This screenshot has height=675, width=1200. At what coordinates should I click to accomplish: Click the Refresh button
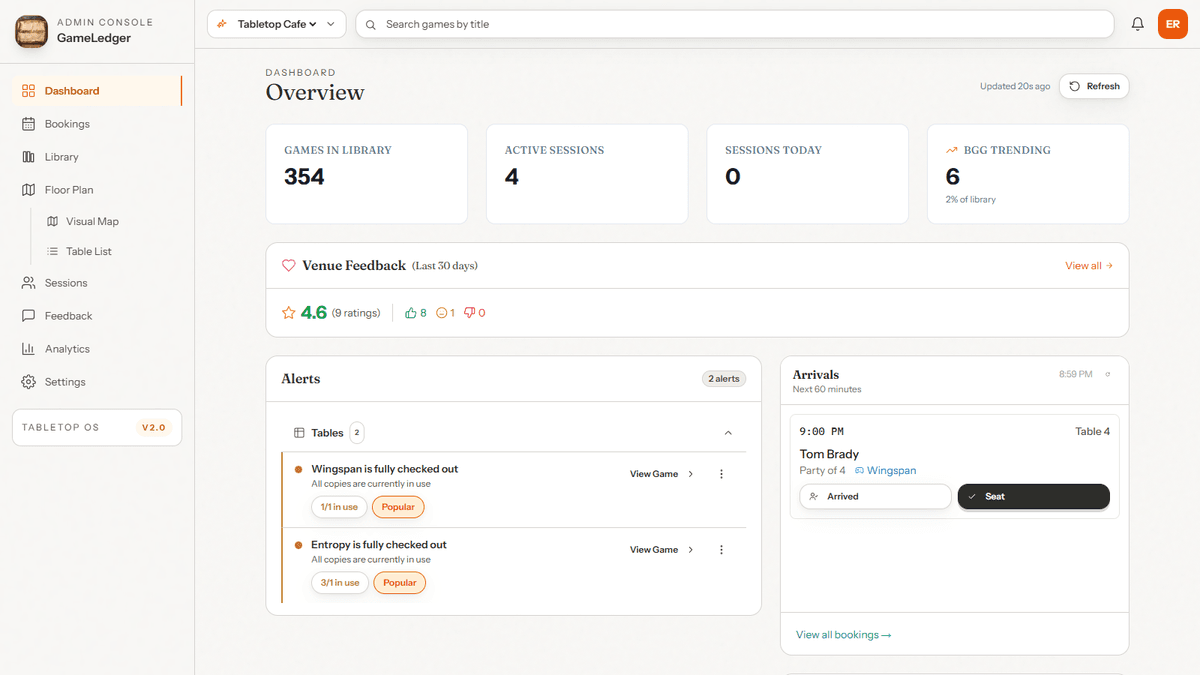click(1093, 86)
